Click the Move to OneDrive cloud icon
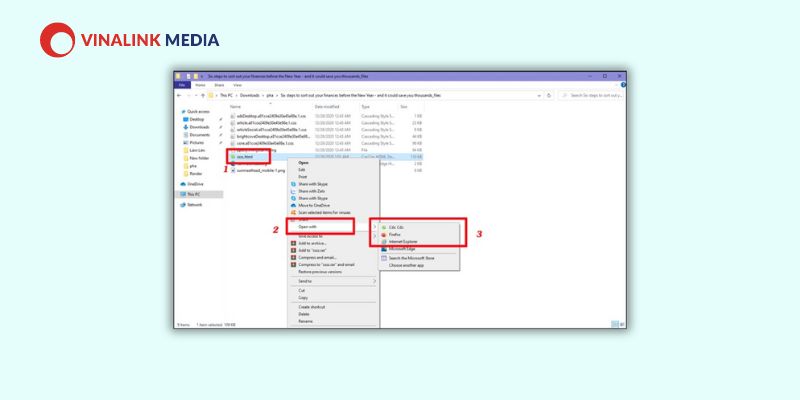 click(293, 205)
